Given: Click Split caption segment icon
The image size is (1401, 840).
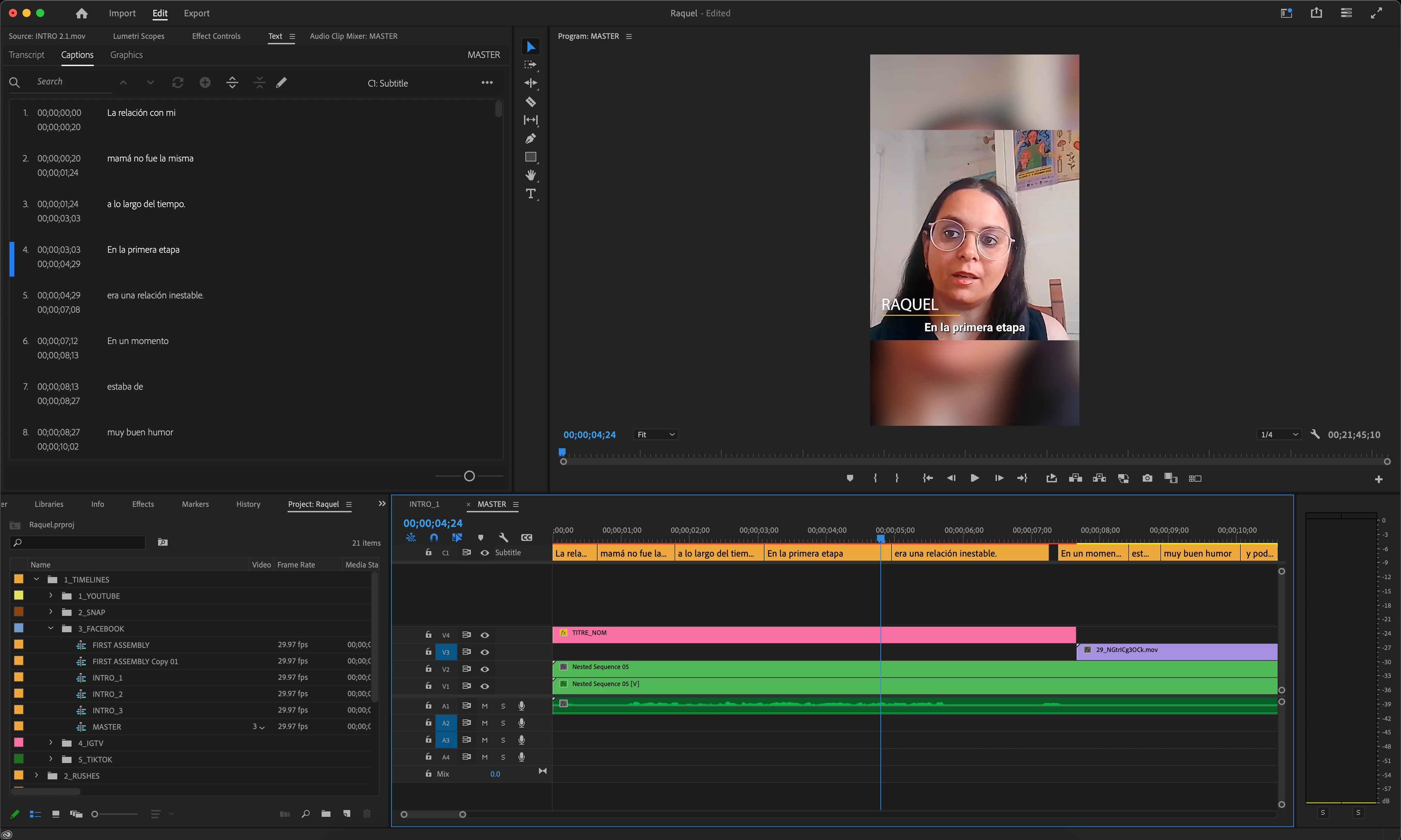Looking at the screenshot, I should [x=232, y=83].
